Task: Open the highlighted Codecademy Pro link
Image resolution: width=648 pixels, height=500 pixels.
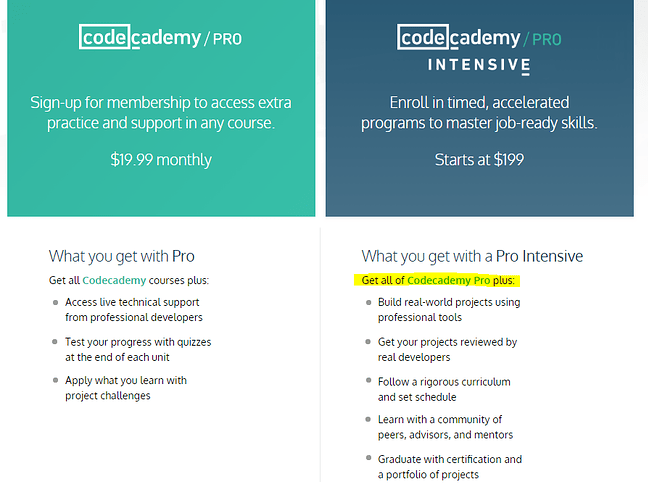Action: (448, 280)
